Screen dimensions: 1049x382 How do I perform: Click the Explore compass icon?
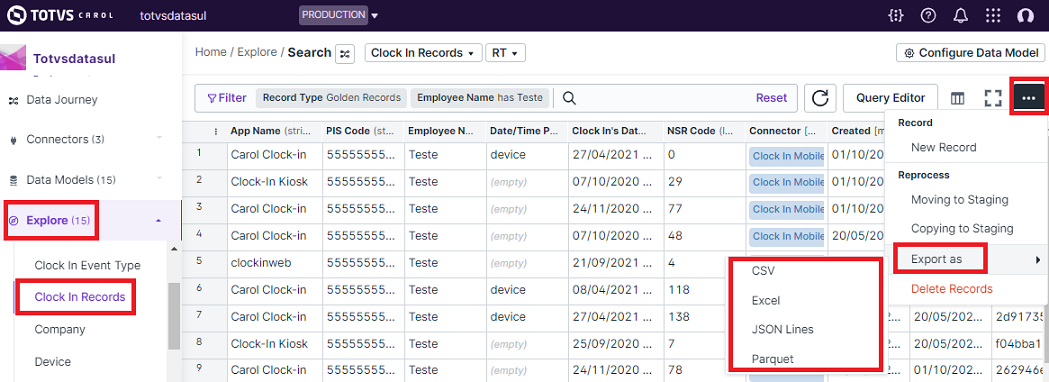(13, 220)
